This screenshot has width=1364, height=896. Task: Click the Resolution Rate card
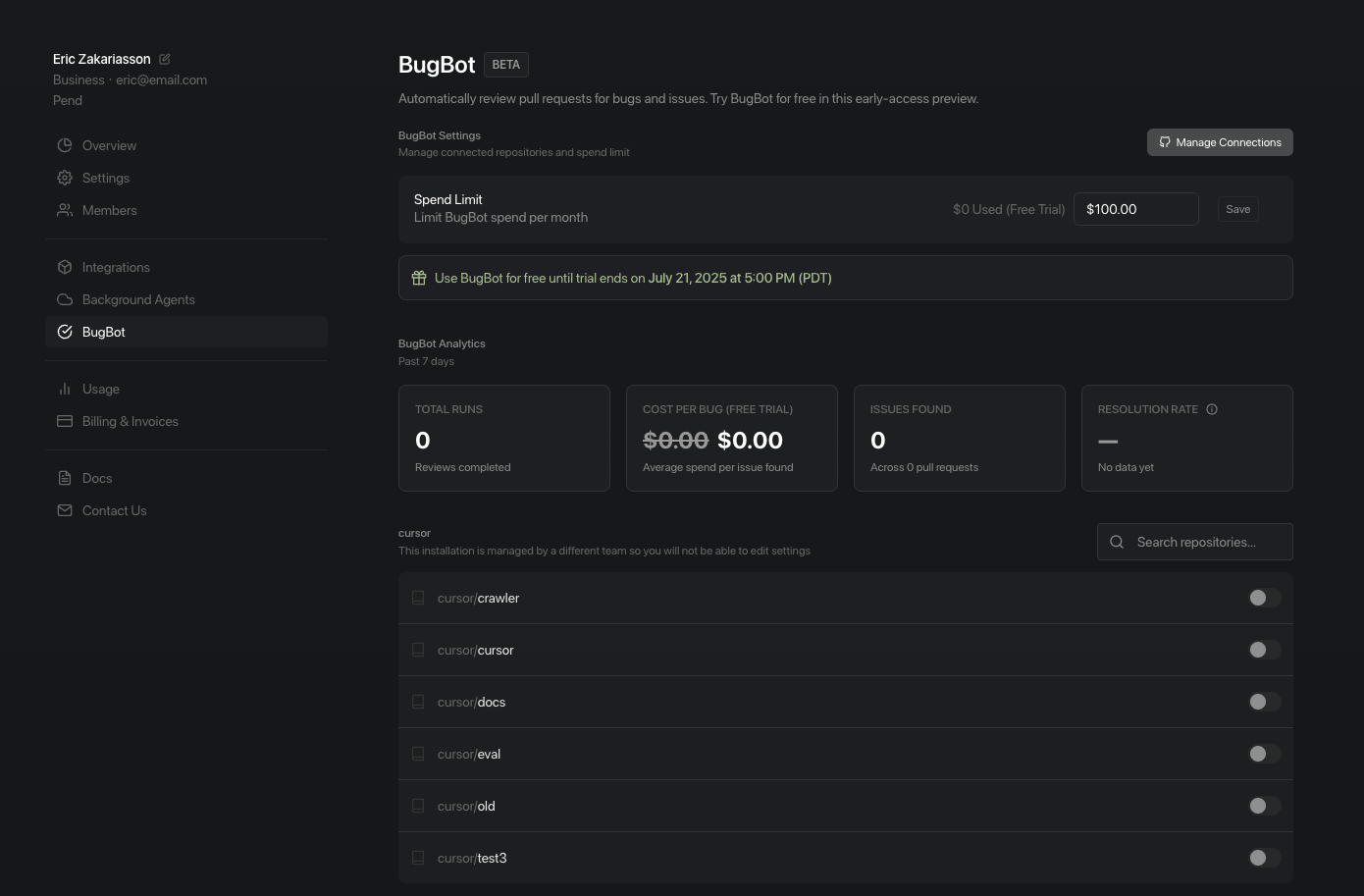point(1187,438)
